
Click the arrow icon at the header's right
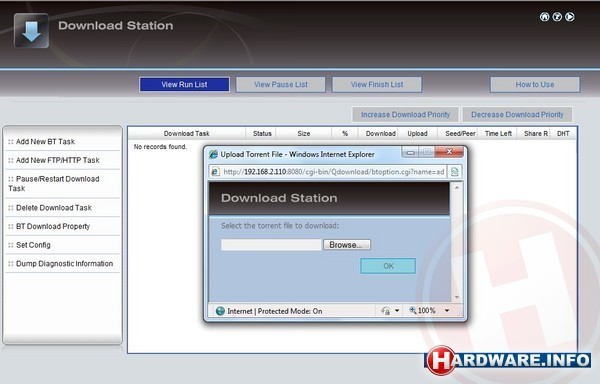tap(570, 17)
